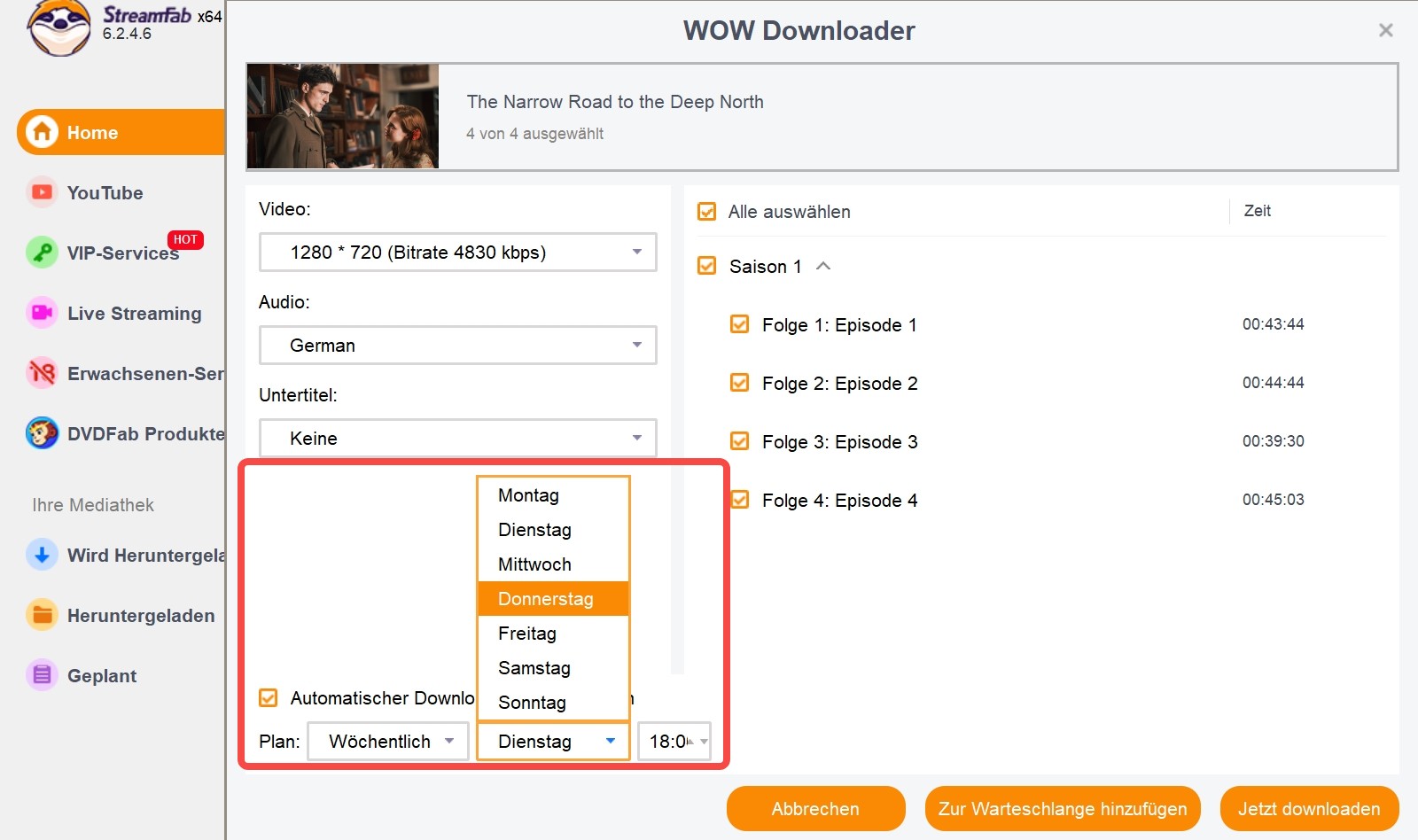
Task: Click the Zeit column header
Action: tap(1257, 211)
